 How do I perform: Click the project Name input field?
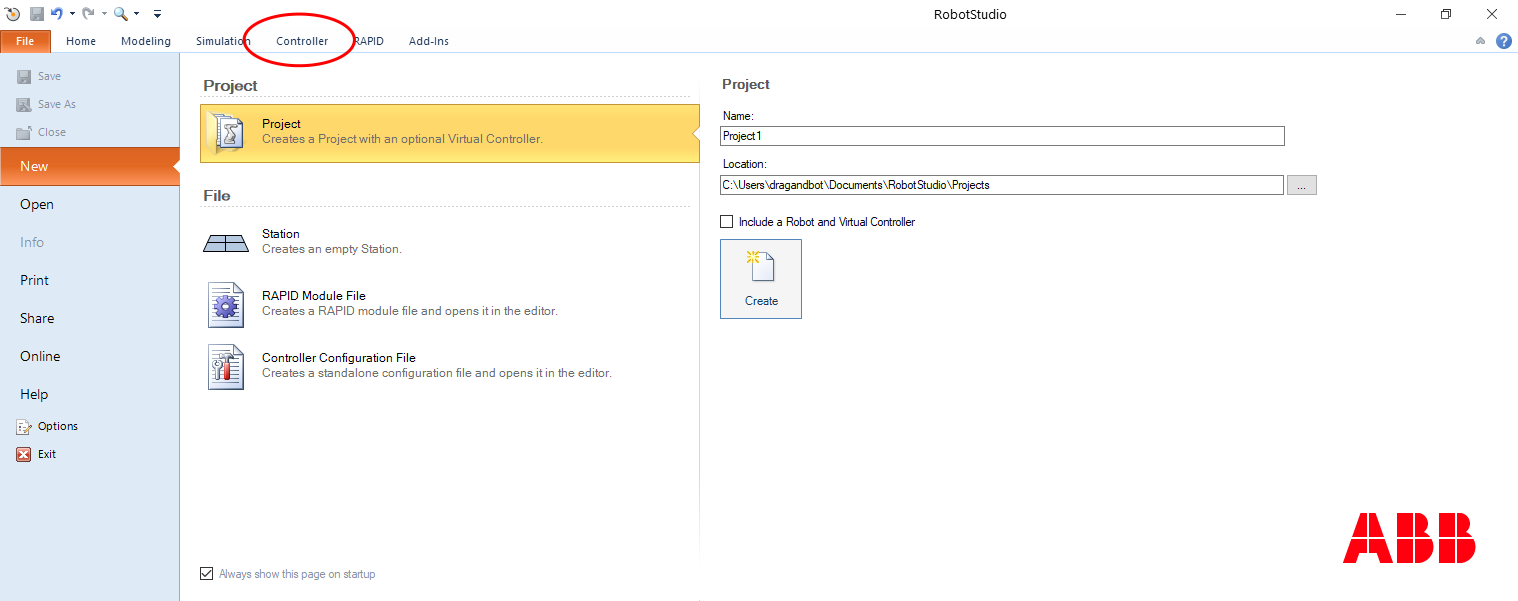1002,136
